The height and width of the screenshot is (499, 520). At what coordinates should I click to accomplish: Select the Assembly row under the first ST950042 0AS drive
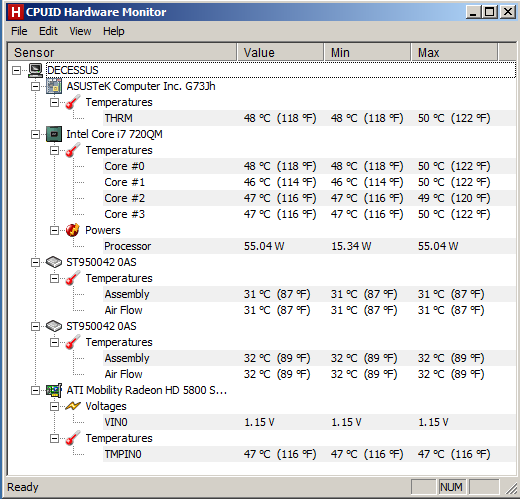click(x=309, y=294)
